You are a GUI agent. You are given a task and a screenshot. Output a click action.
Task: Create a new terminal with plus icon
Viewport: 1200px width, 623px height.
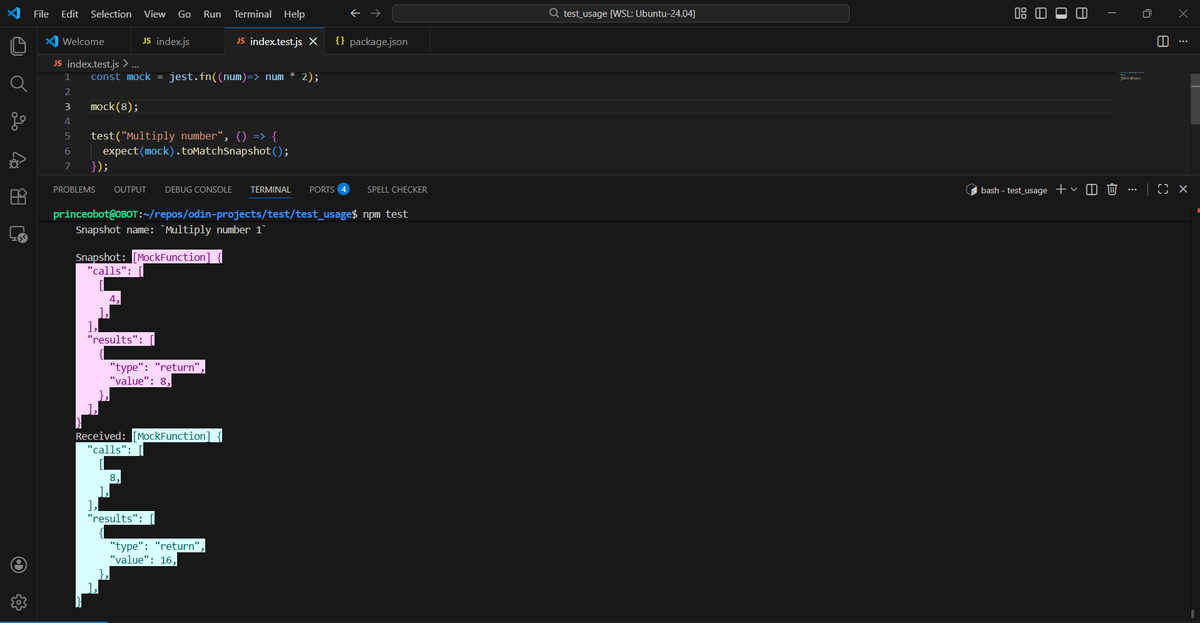(1060, 189)
